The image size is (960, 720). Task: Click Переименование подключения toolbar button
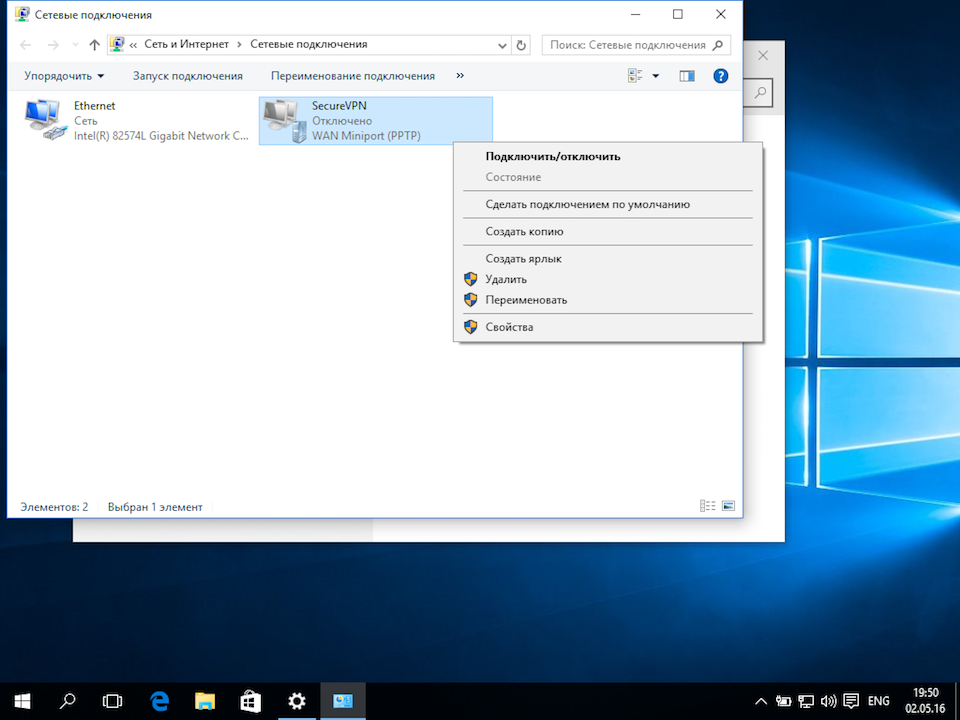pyautogui.click(x=353, y=76)
